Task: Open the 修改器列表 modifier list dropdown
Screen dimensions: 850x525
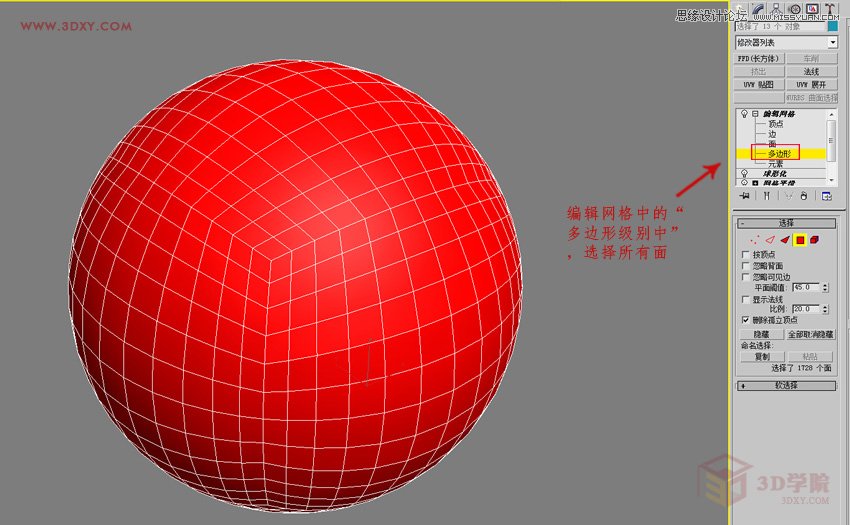Action: 786,42
